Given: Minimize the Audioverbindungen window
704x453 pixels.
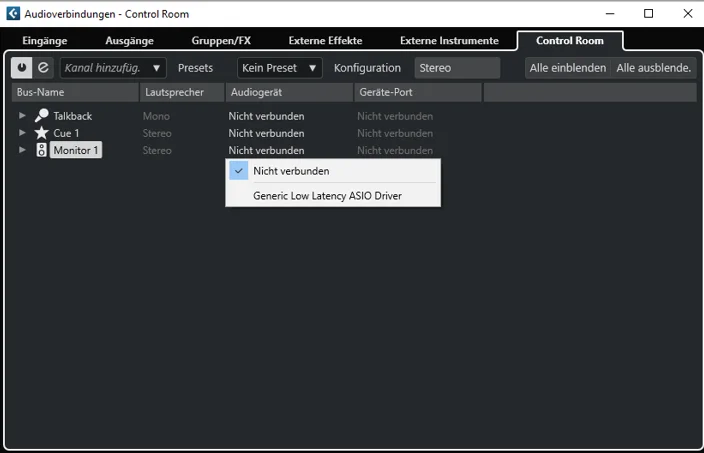Looking at the screenshot, I should pyautogui.click(x=610, y=13).
